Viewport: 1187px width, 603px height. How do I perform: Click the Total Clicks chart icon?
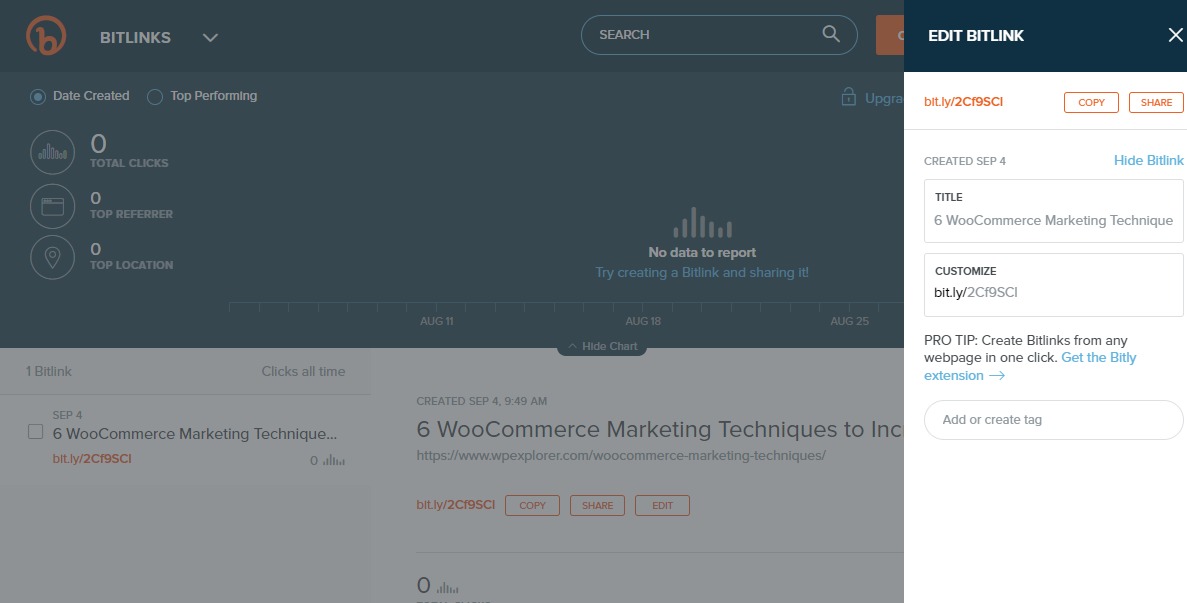point(52,152)
